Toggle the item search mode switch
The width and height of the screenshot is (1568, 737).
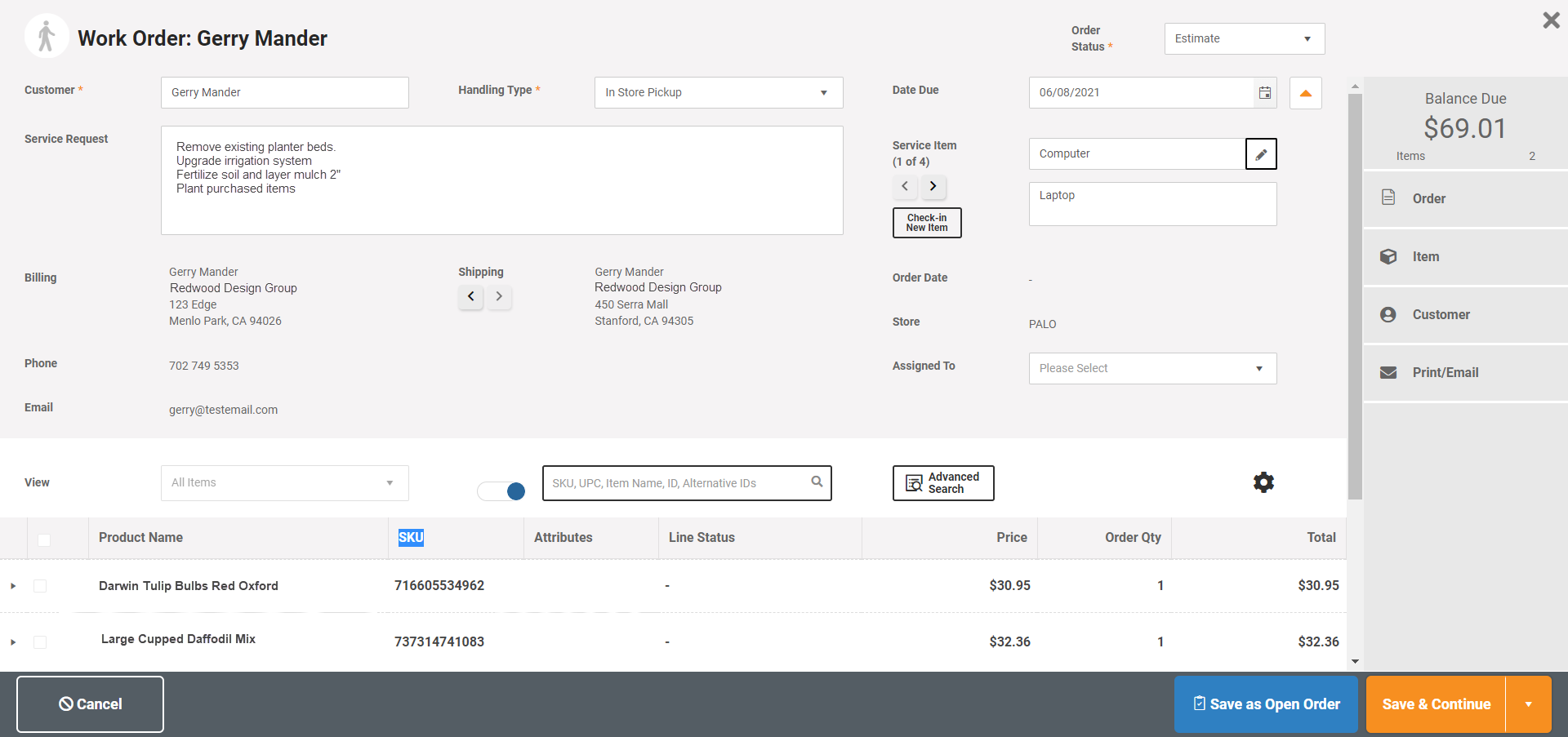coord(501,491)
